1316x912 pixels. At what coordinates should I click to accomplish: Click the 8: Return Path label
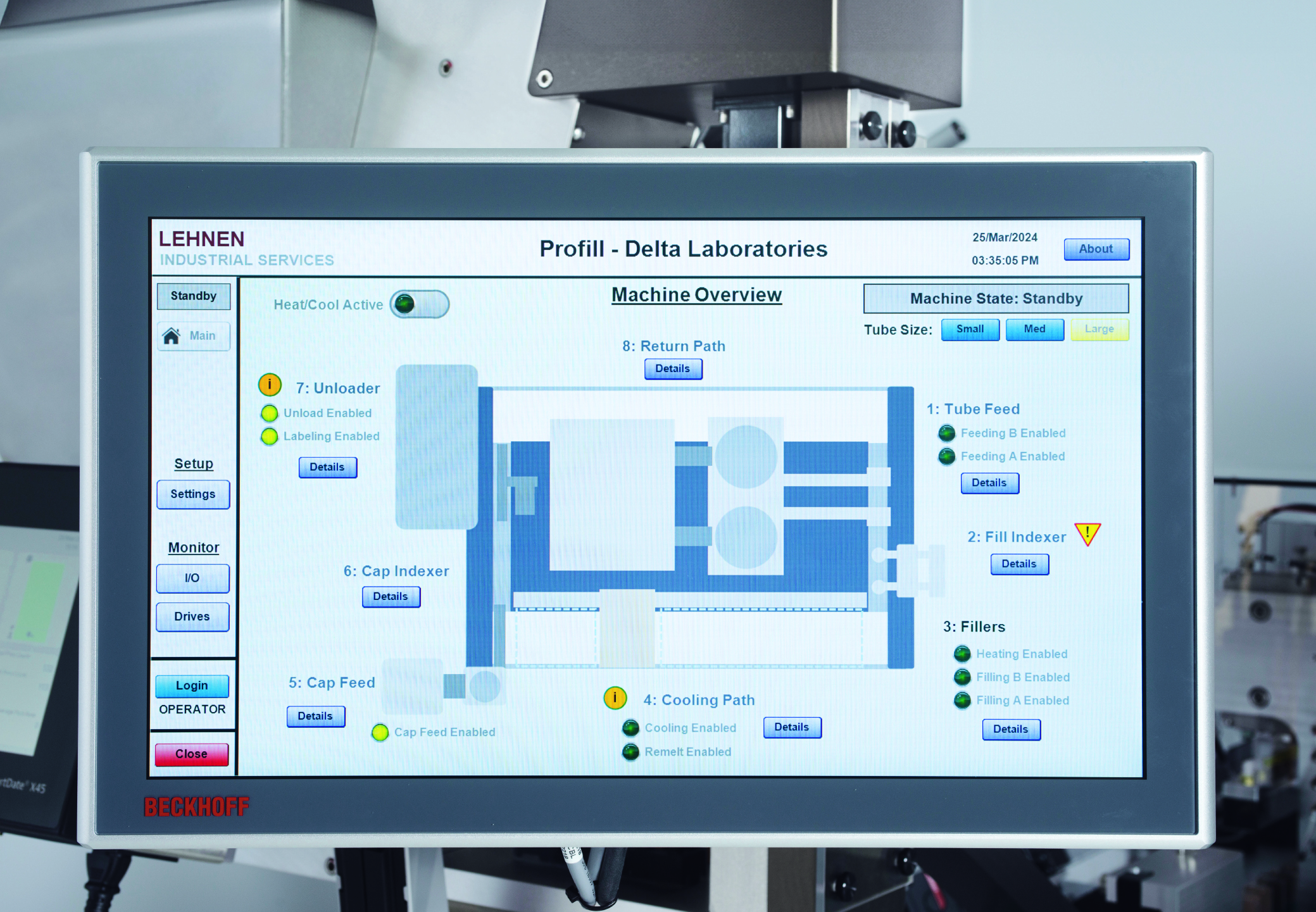pyautogui.click(x=674, y=346)
